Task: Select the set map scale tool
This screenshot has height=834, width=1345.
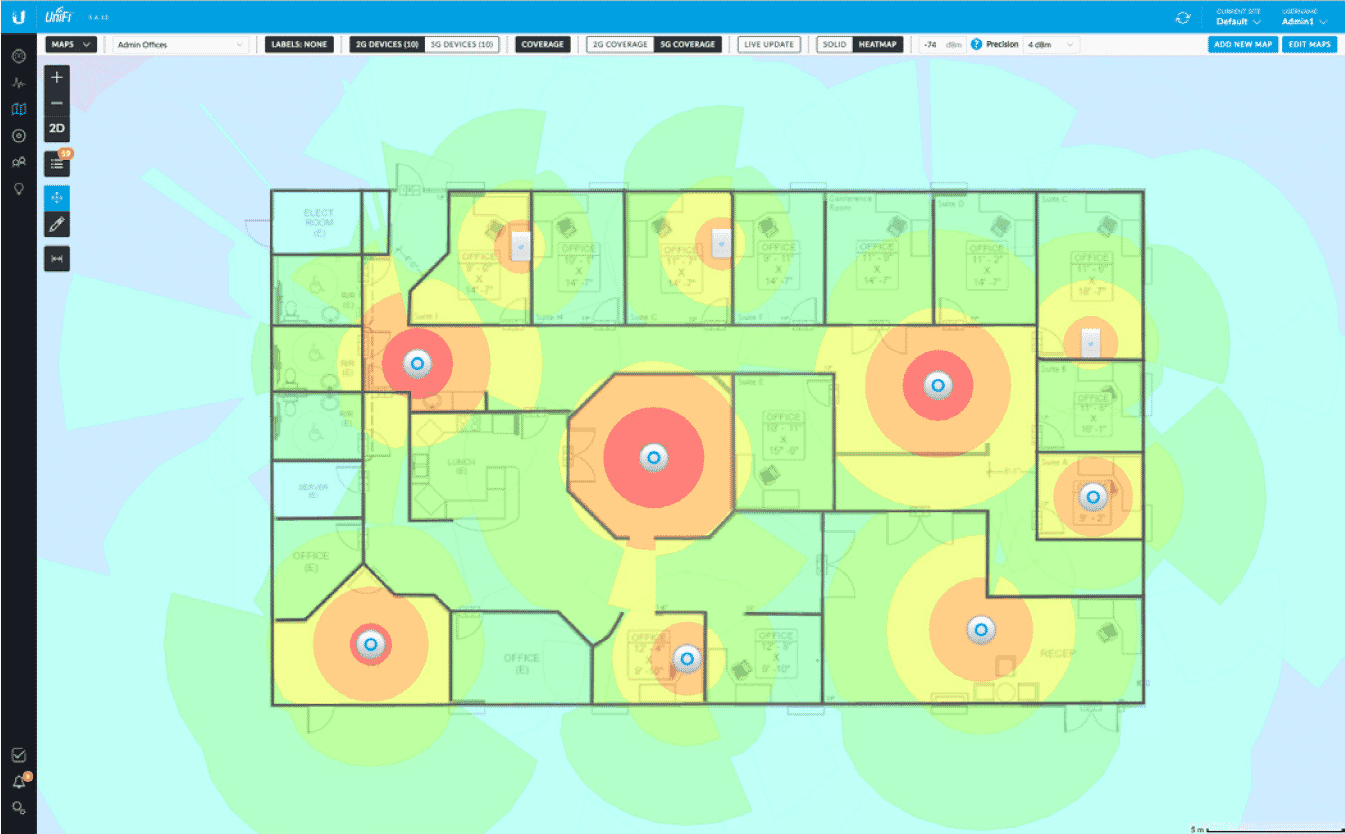Action: (57, 259)
